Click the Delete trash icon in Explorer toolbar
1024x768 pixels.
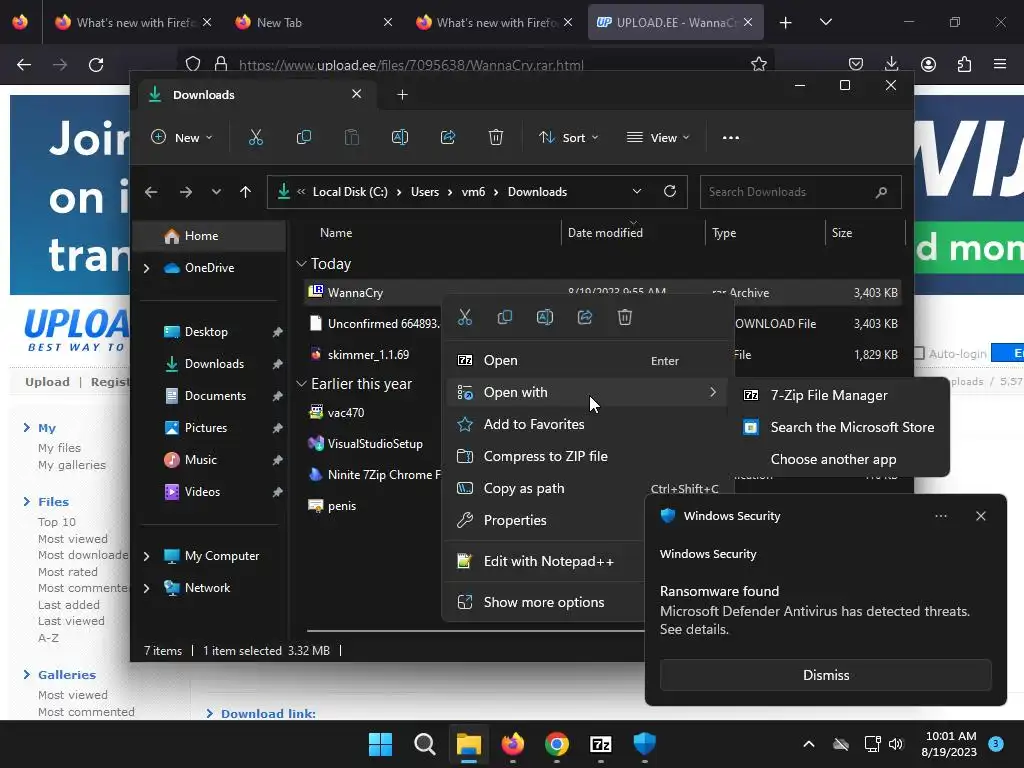point(496,137)
